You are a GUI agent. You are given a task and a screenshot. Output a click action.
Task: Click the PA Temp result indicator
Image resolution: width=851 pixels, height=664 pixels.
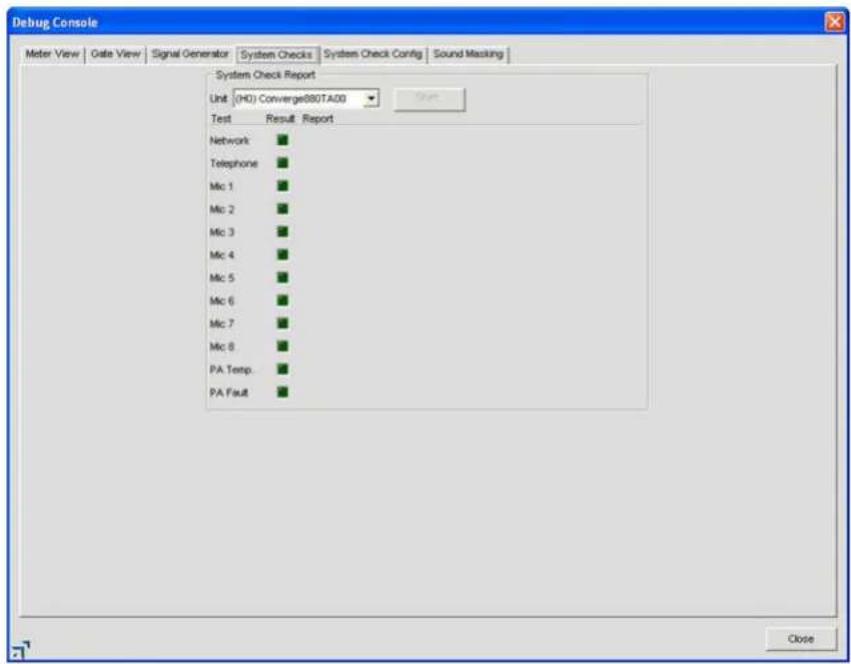pos(283,369)
